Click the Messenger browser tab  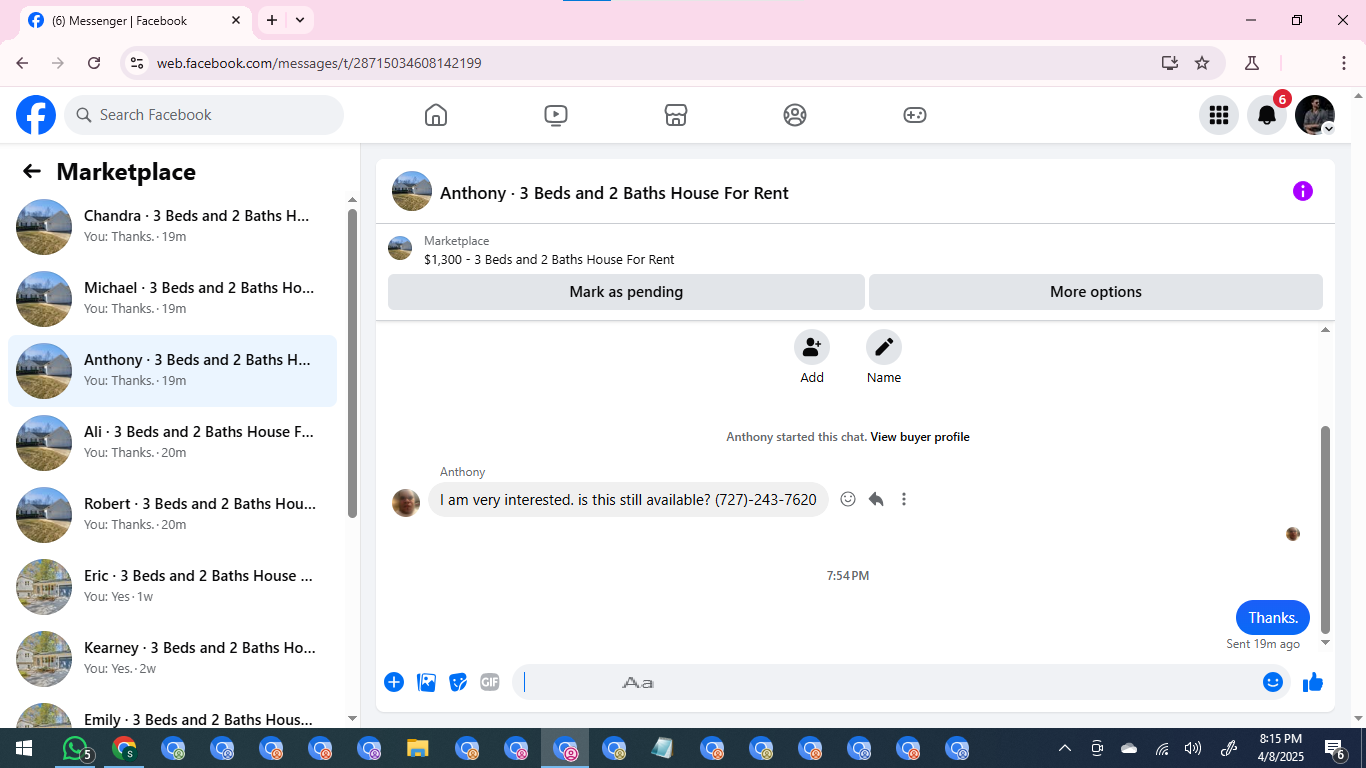(x=135, y=20)
